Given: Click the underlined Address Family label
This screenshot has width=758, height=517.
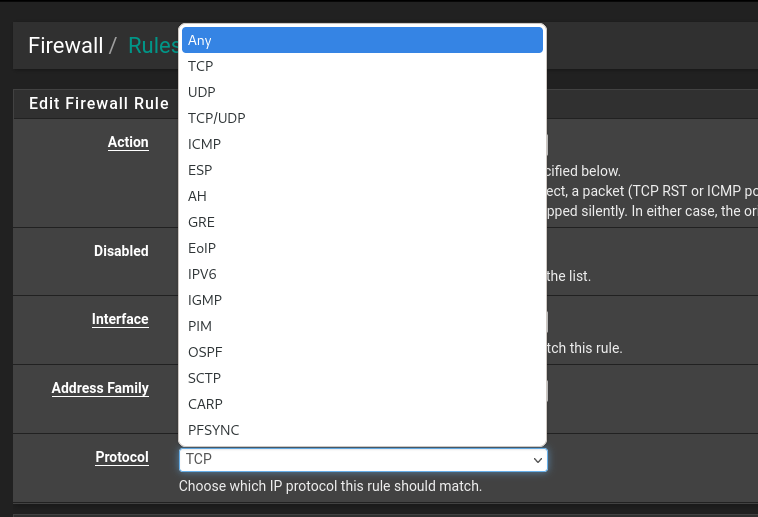Looking at the screenshot, I should pyautogui.click(x=100, y=388).
